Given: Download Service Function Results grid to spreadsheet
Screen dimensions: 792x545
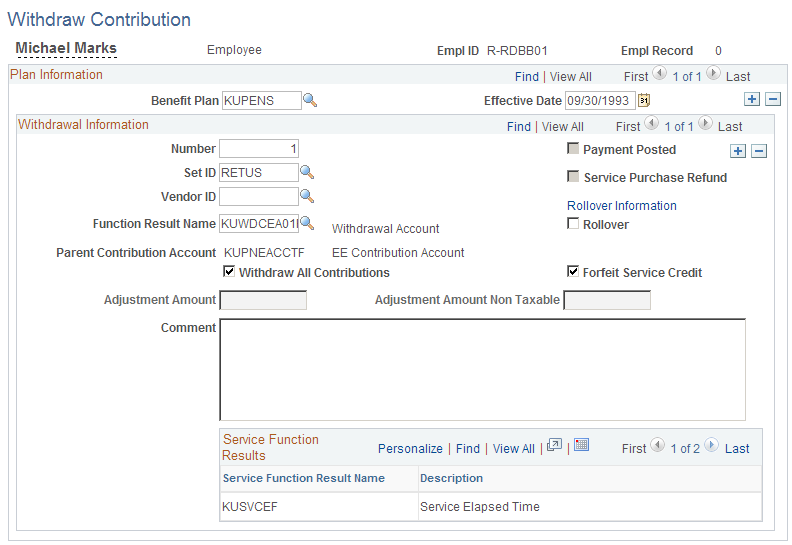Looking at the screenshot, I should 581,445.
